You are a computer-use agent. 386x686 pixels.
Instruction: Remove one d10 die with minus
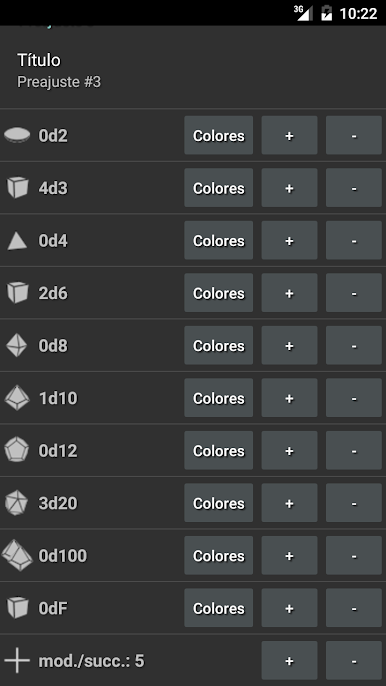coord(354,398)
